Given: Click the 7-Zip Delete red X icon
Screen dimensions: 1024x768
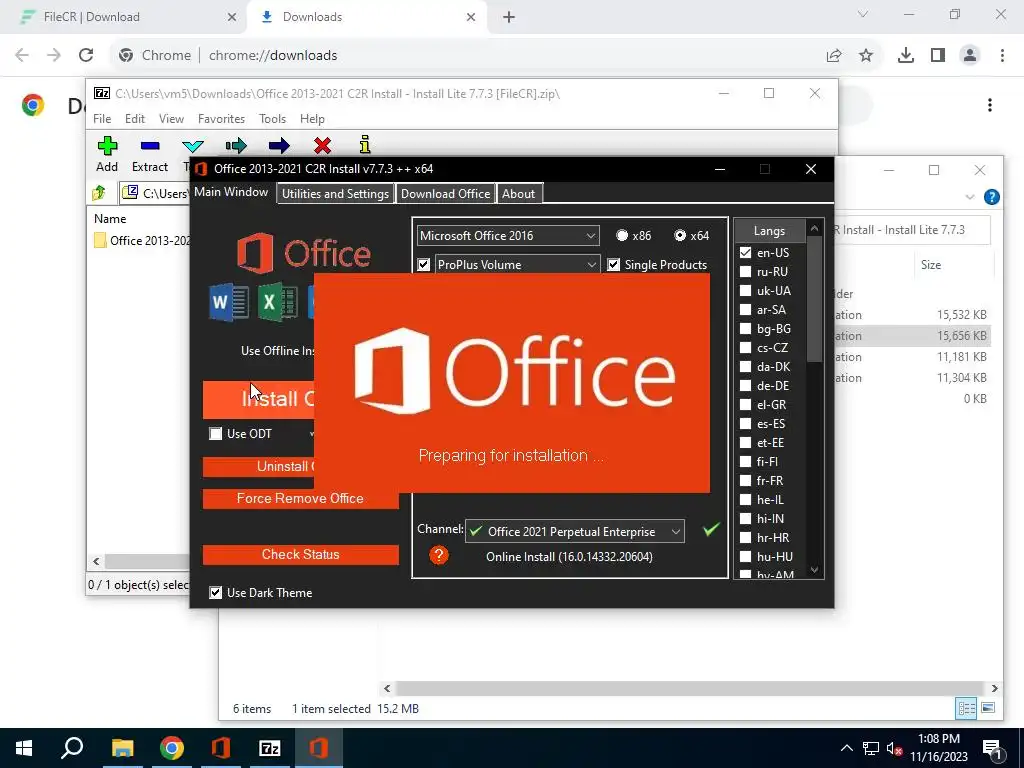Looking at the screenshot, I should click(322, 145).
